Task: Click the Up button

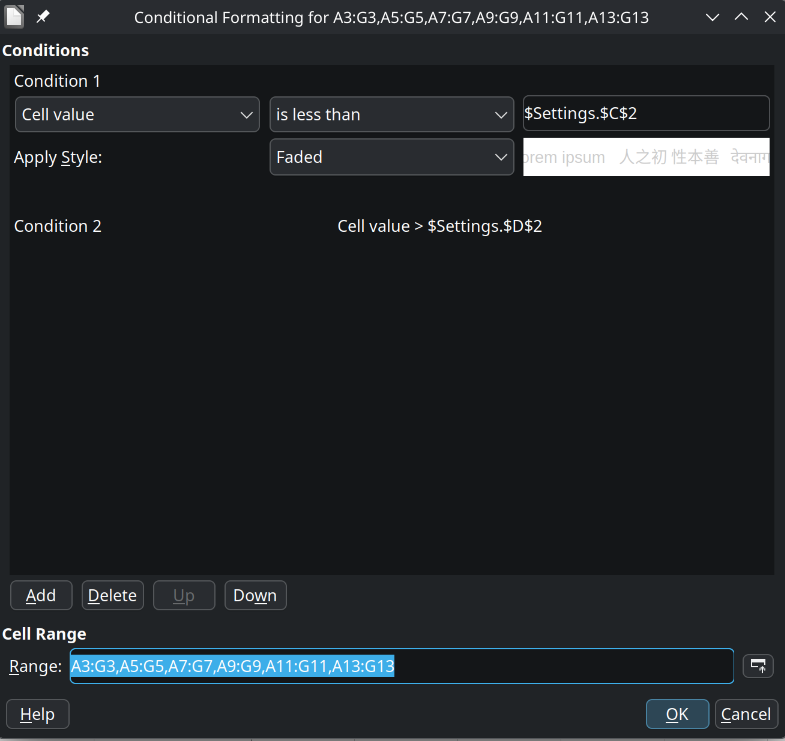Action: 184,595
